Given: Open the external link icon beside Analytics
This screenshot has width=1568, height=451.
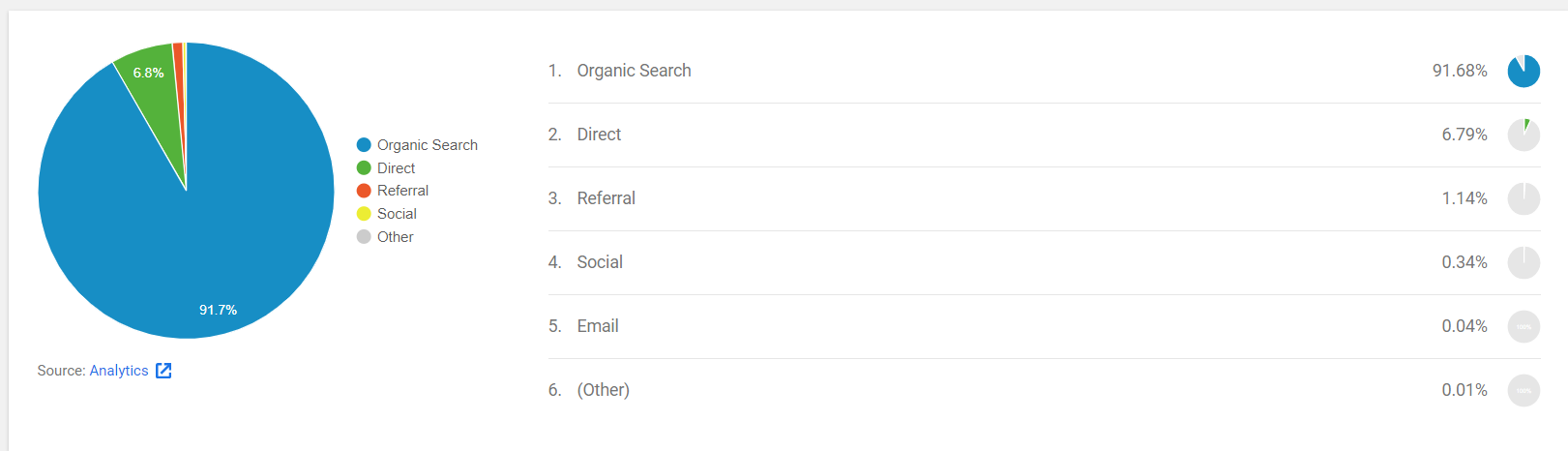Looking at the screenshot, I should [163, 371].
